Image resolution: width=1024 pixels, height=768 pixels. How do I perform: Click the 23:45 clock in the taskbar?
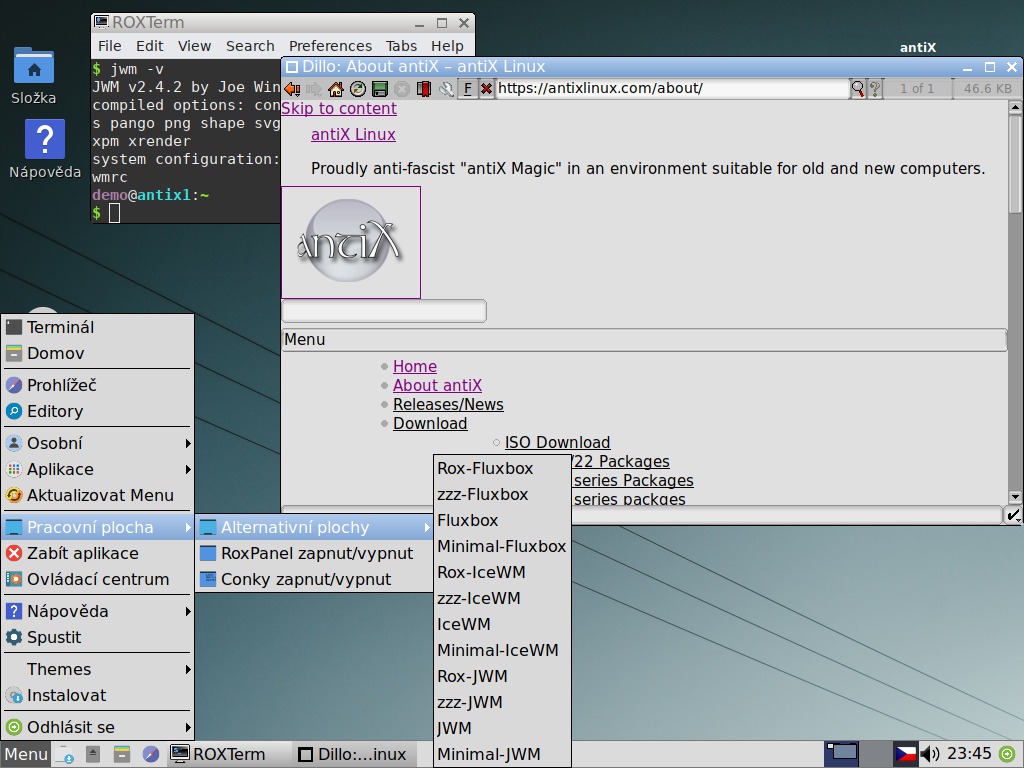[969, 754]
